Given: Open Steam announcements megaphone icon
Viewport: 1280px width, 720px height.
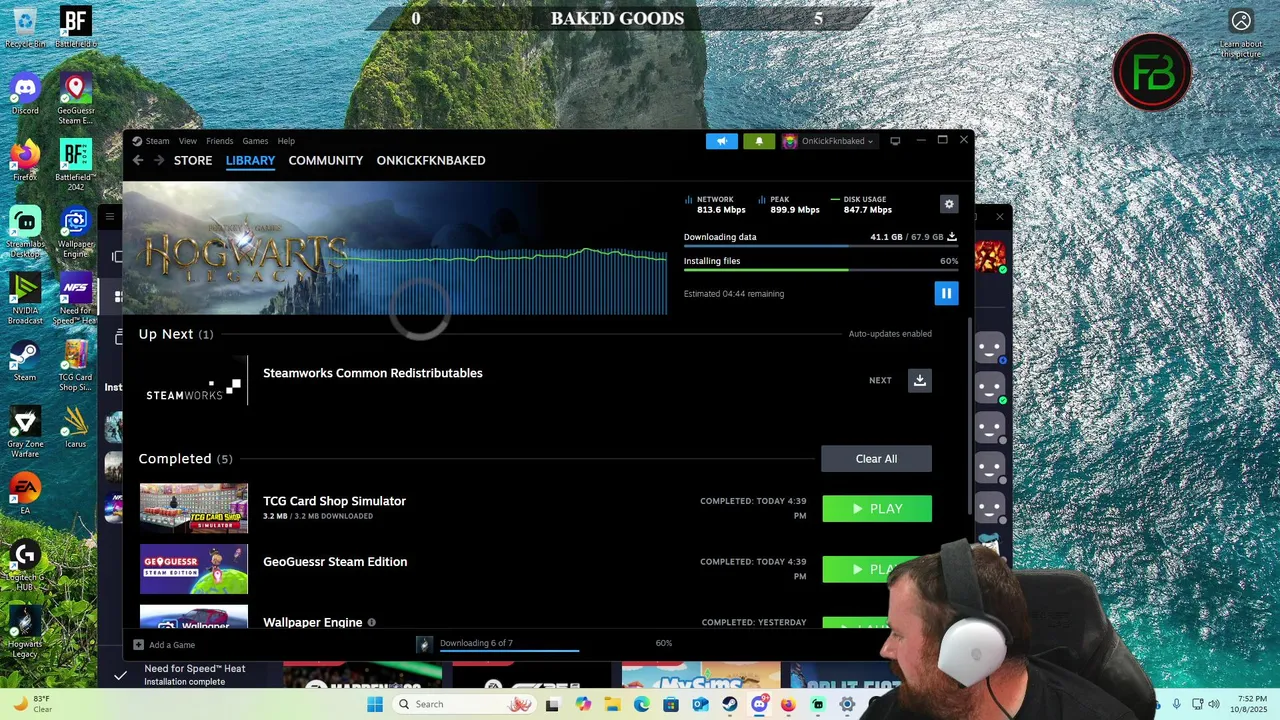Looking at the screenshot, I should click(x=721, y=141).
